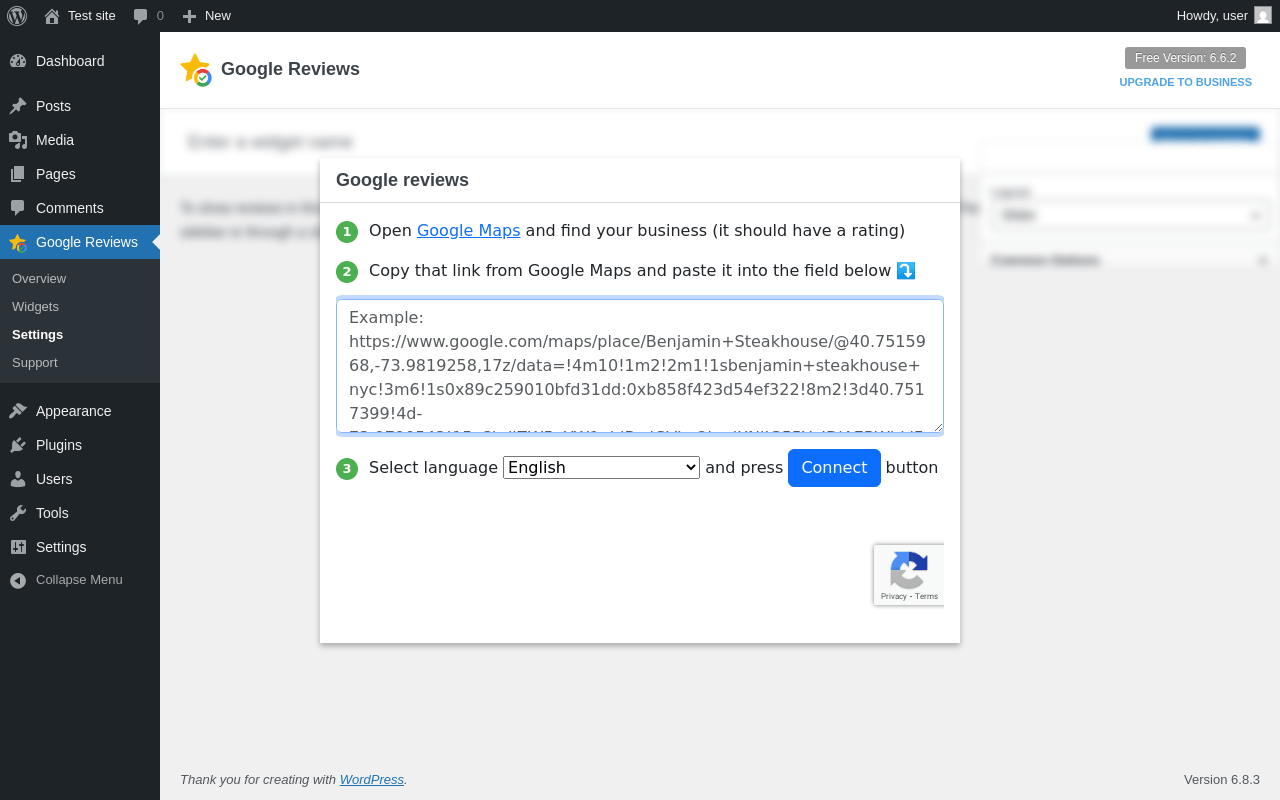This screenshot has width=1280, height=800.
Task: Open the English language dropdown
Action: pos(601,468)
